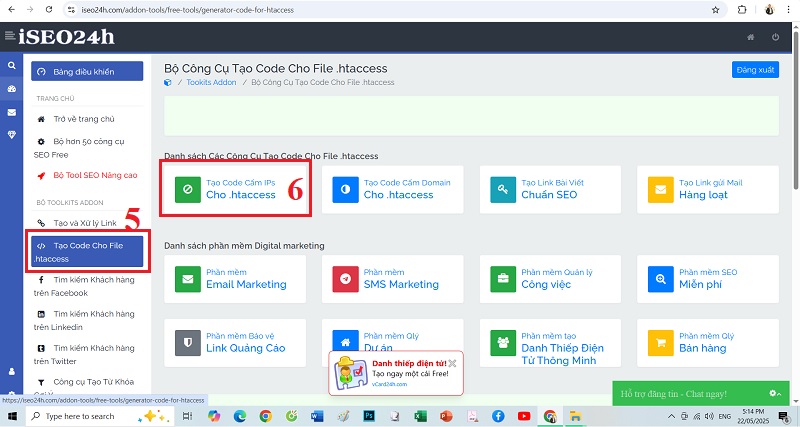Image resolution: width=800 pixels, height=427 pixels.
Task: Open the browser extensions puzzle icon
Action: 742,10
